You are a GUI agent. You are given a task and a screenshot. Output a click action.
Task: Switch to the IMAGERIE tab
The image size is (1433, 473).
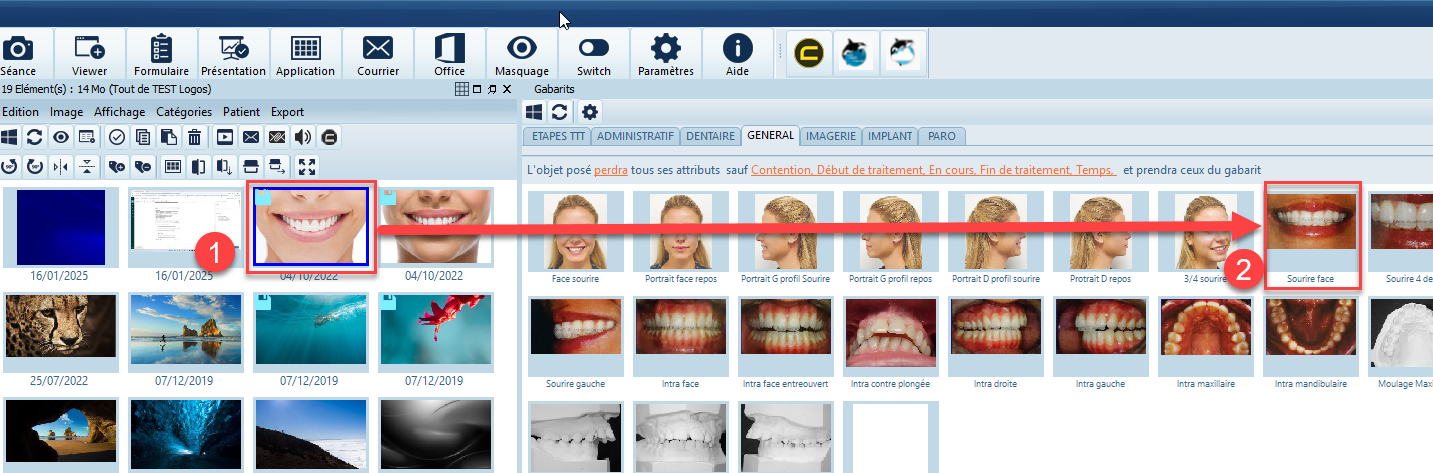[x=830, y=136]
